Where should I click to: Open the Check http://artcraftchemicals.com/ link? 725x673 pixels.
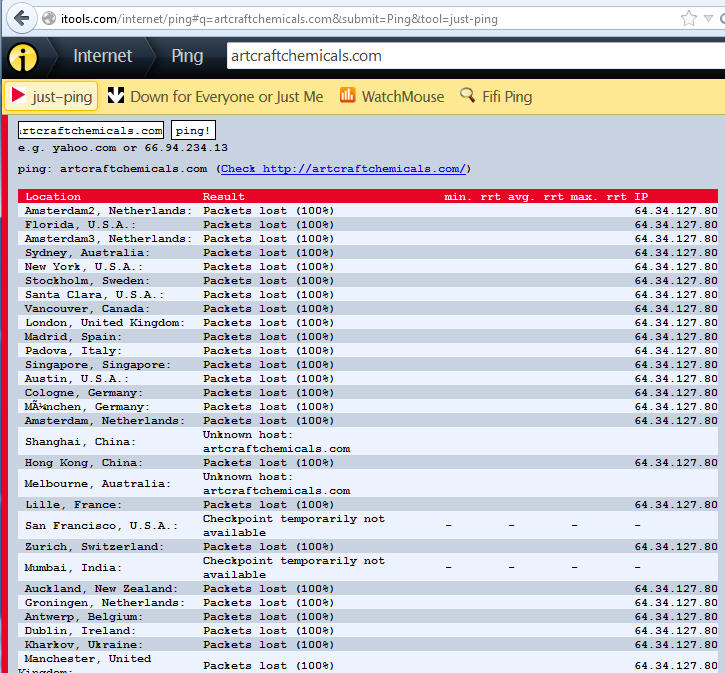[x=344, y=169]
